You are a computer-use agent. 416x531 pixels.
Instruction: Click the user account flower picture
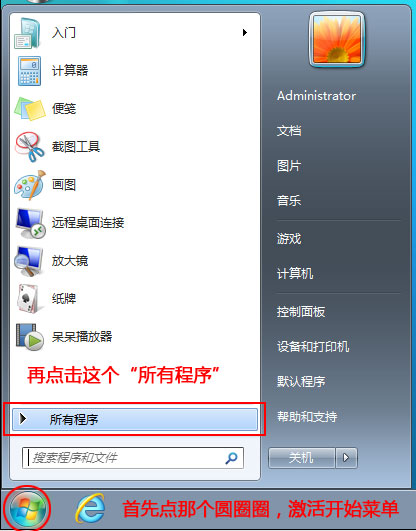pos(337,40)
